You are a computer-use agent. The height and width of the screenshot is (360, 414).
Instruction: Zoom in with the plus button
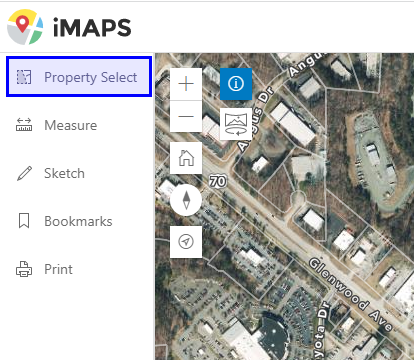click(186, 84)
